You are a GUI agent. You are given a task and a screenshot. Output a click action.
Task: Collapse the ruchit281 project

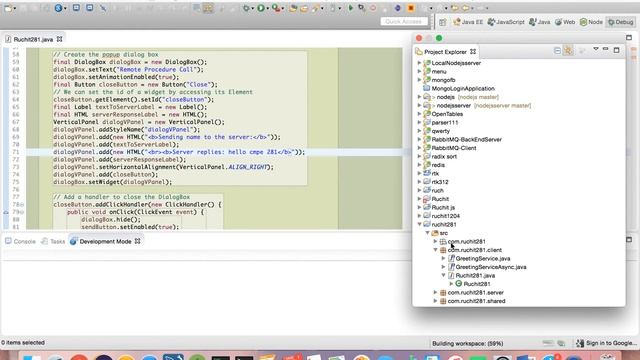419,224
